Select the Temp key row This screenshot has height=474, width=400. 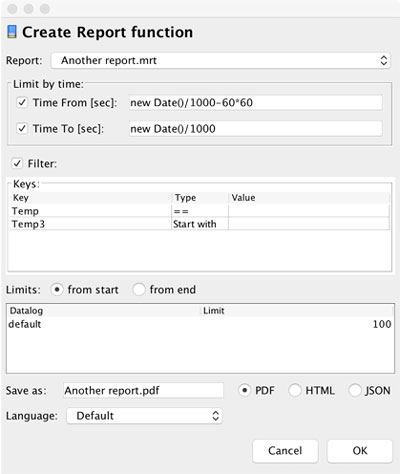200,211
